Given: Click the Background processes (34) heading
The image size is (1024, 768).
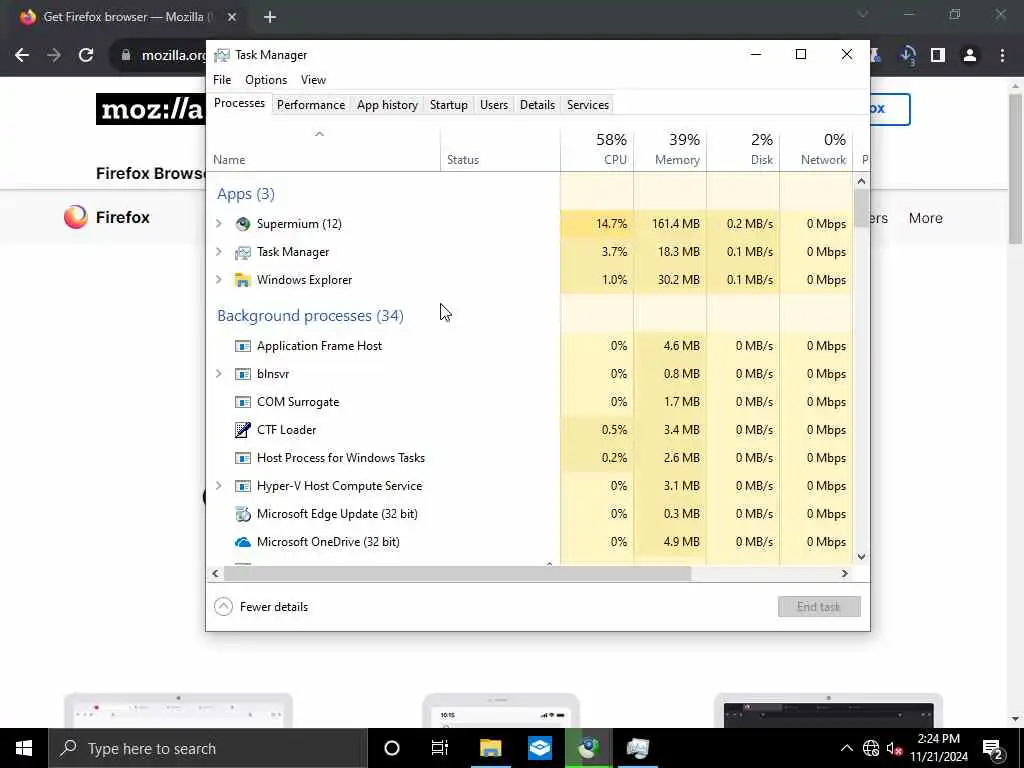Looking at the screenshot, I should tap(310, 316).
